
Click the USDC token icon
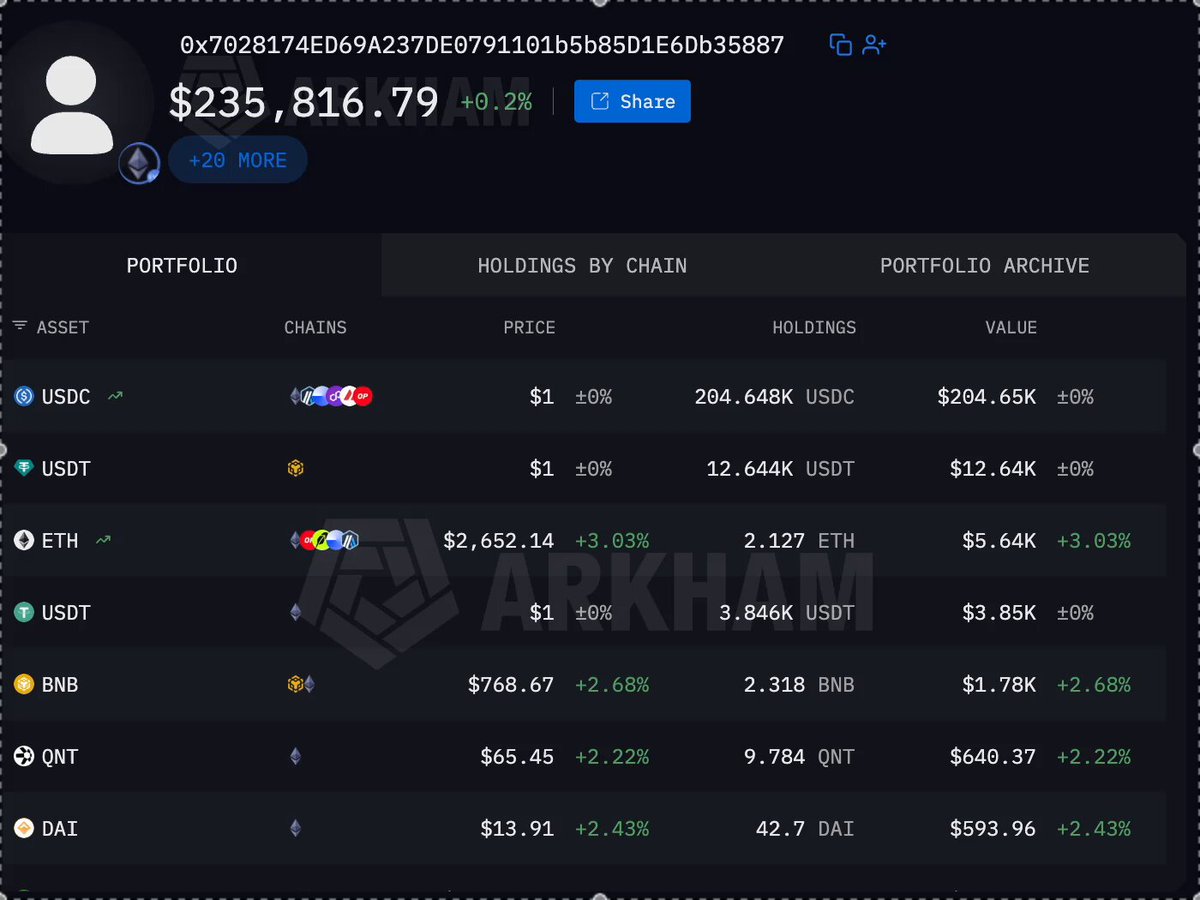pyautogui.click(x=24, y=397)
